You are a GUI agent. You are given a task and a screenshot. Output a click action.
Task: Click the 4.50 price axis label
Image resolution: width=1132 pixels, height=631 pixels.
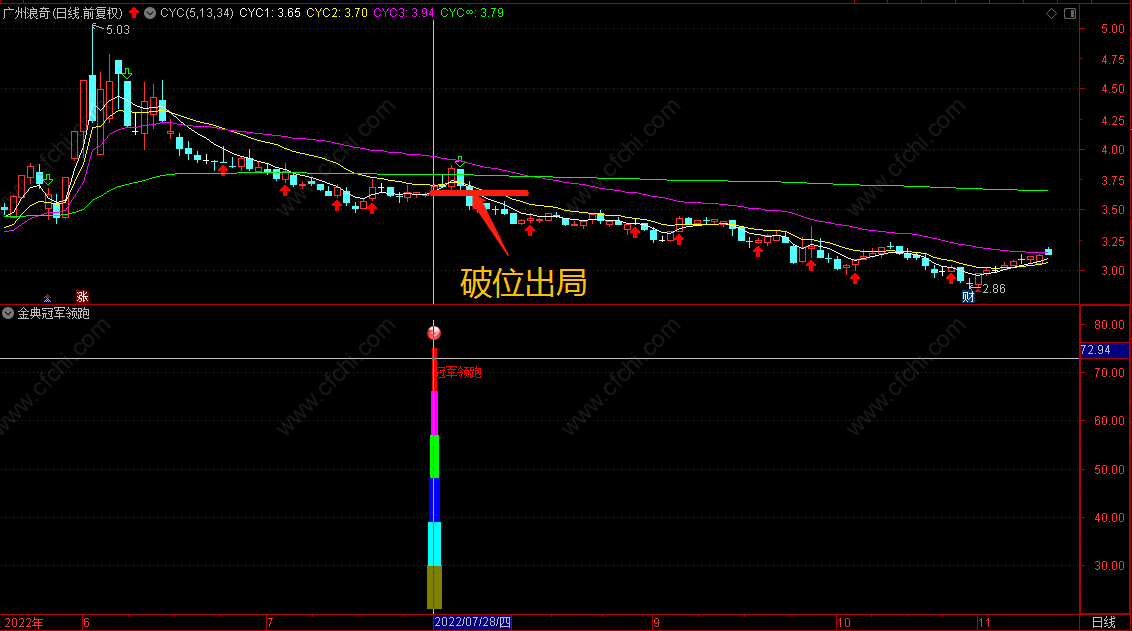[1113, 89]
